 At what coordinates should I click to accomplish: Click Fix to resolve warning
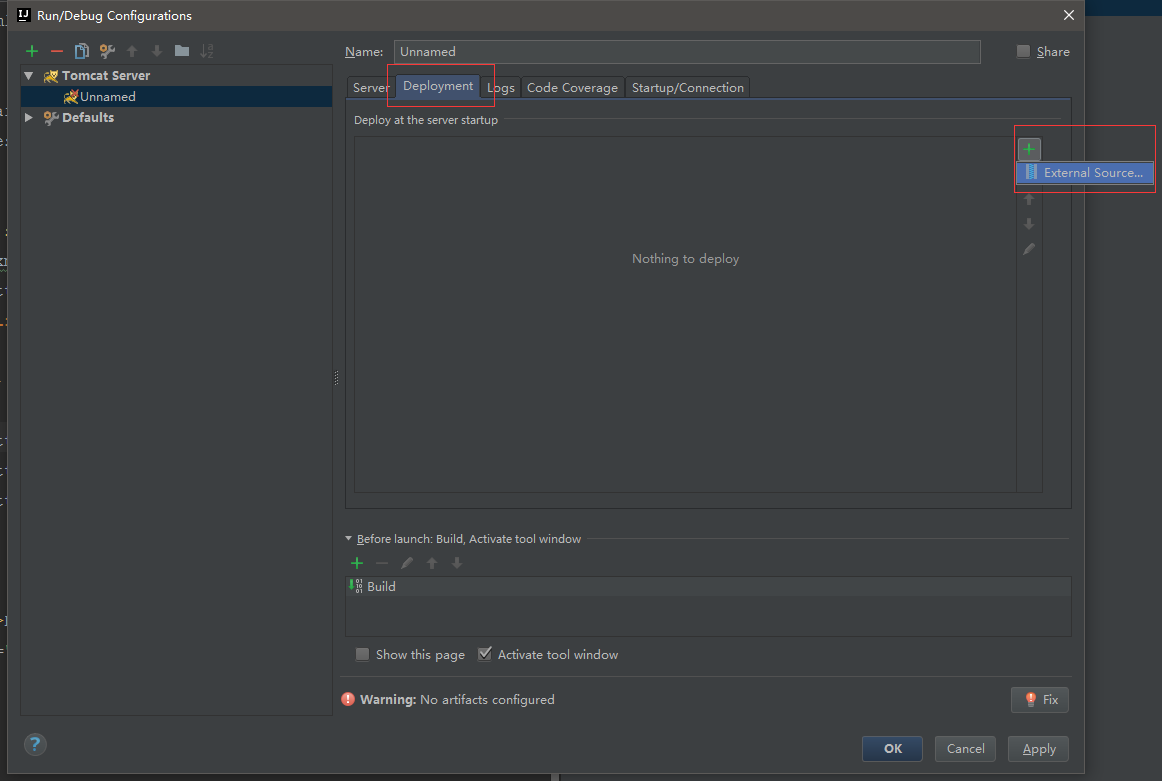tap(1040, 699)
